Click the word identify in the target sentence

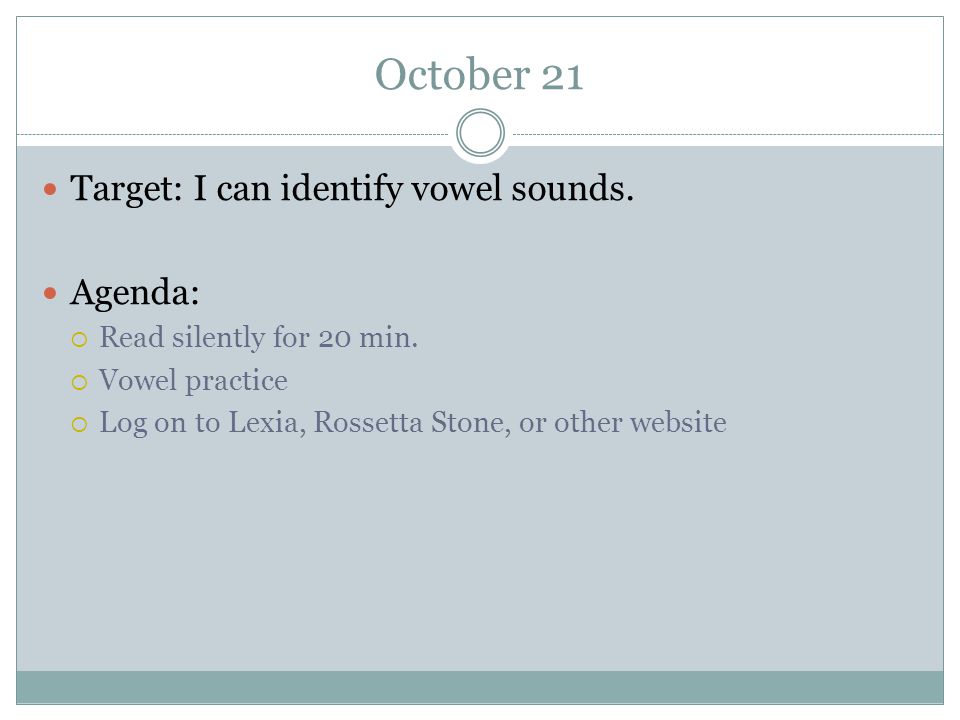341,189
